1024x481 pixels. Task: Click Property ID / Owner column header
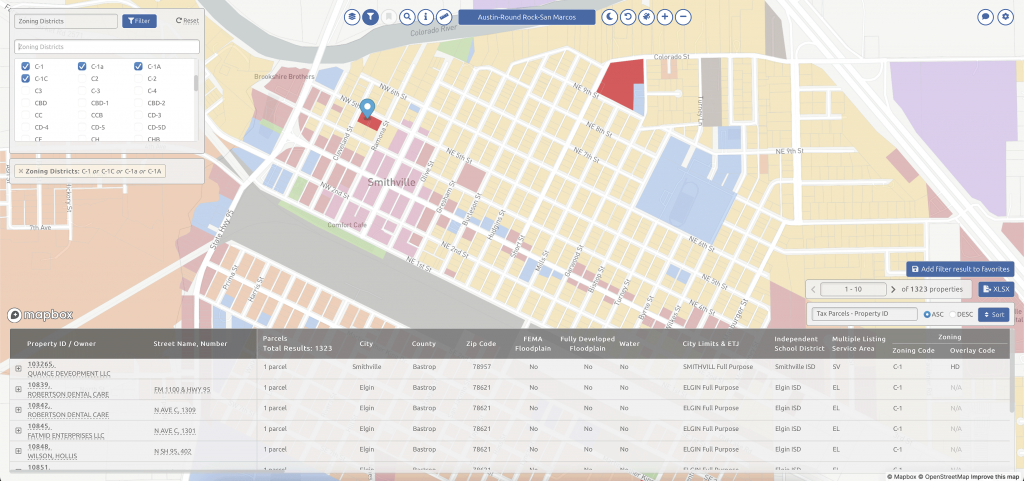click(x=61, y=344)
